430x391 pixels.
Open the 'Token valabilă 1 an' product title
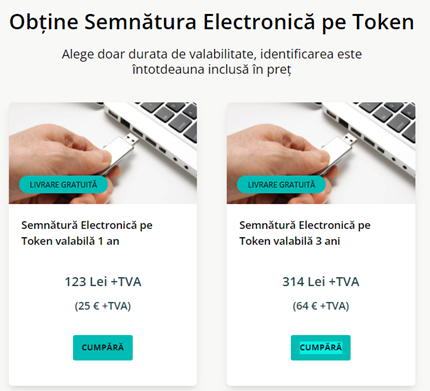[87, 233]
